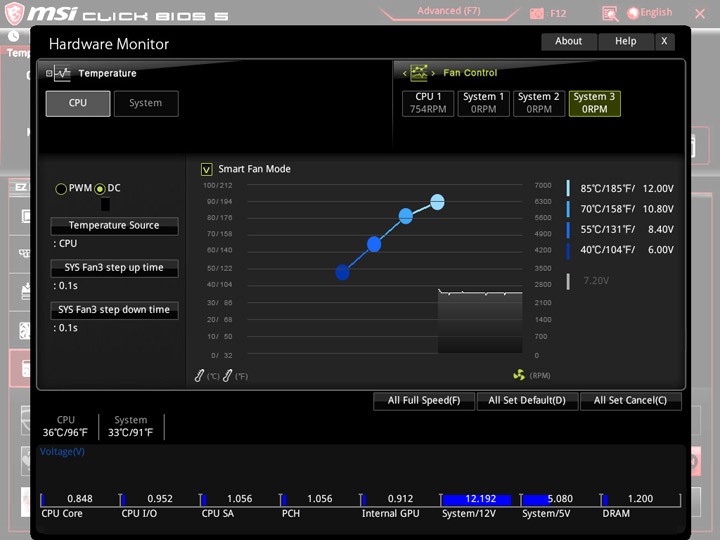Click the System/5V 5.080 voltage bar

click(560, 500)
